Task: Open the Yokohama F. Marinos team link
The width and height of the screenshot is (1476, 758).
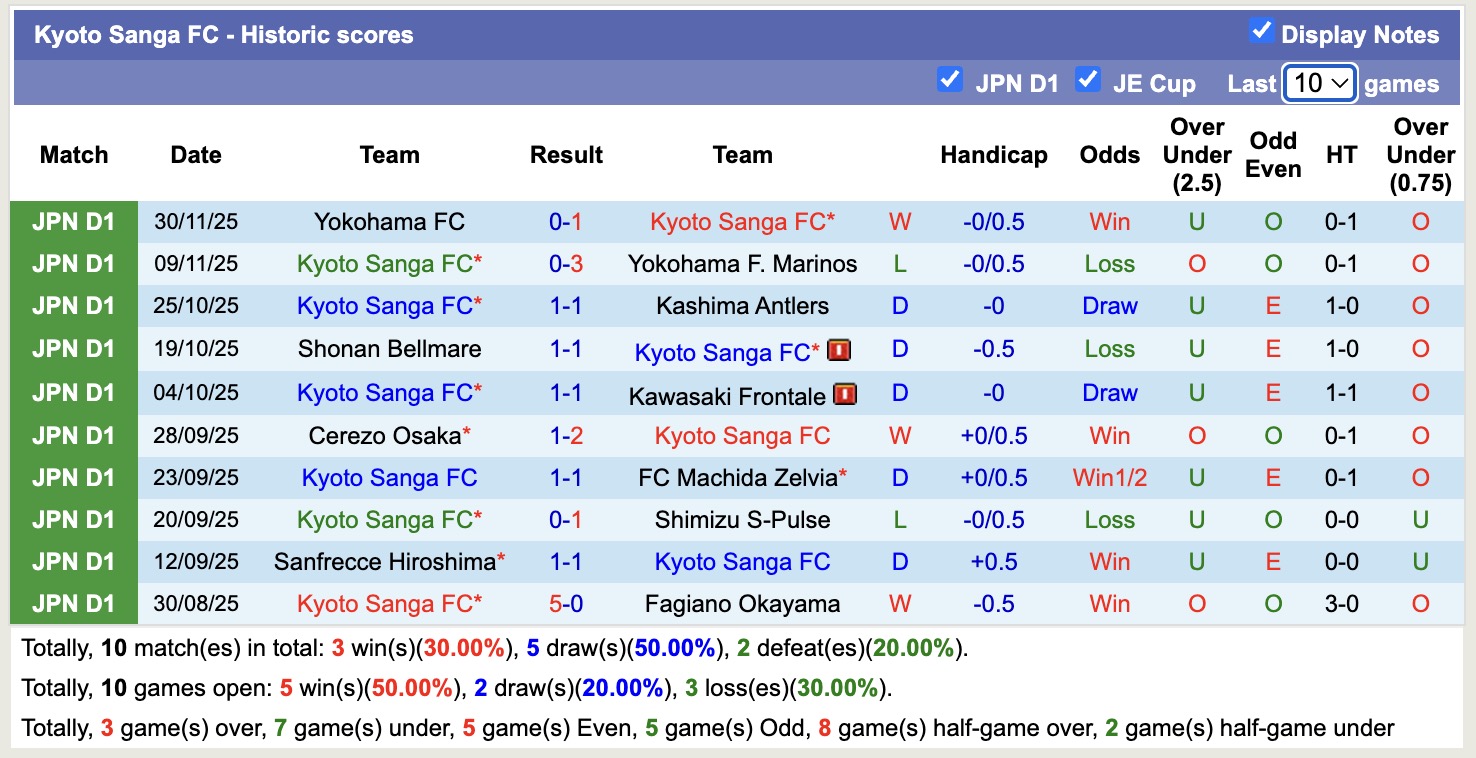Action: pyautogui.click(x=742, y=264)
